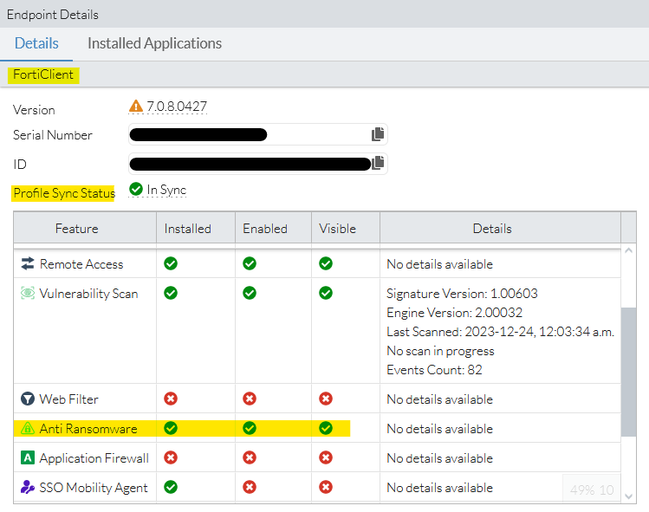
Task: Click the copy icon next to Serial Number
Action: tap(378, 134)
